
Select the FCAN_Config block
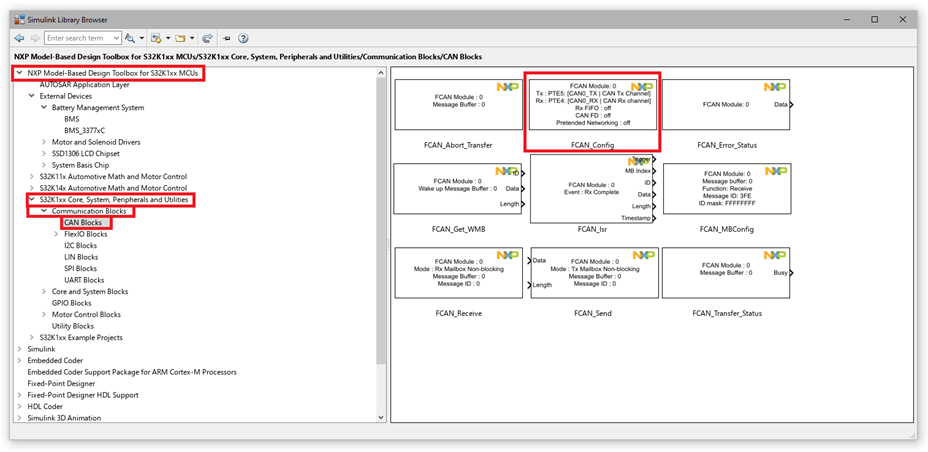(x=592, y=104)
